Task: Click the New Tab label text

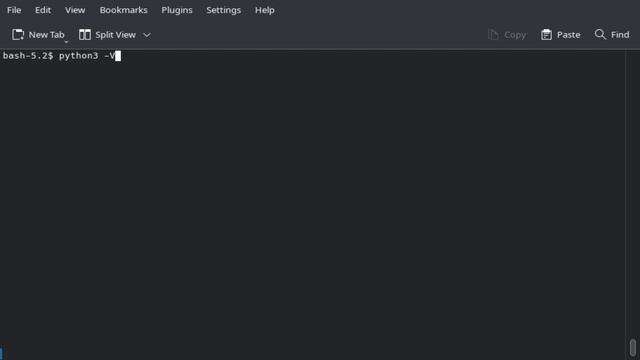Action: coord(46,35)
